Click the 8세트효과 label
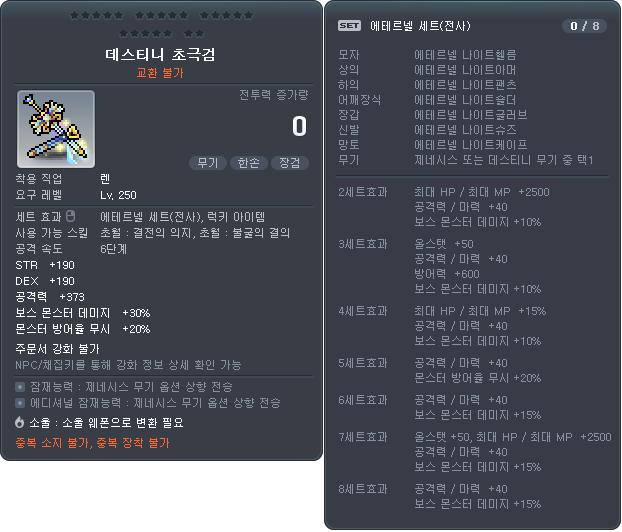 (363, 489)
